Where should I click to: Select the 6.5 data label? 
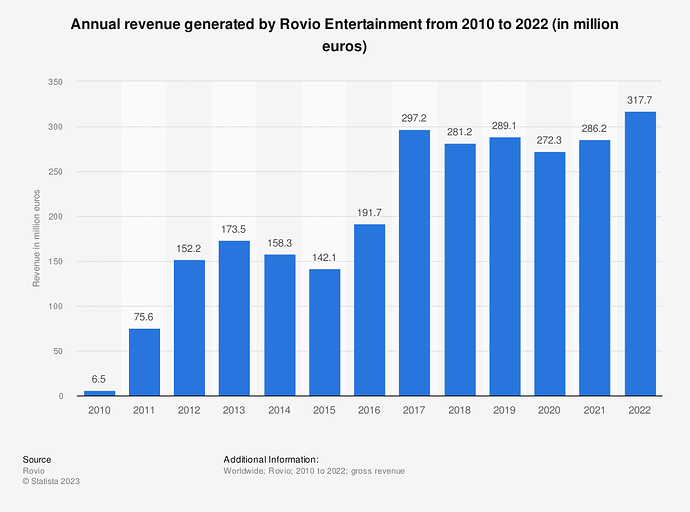click(x=99, y=379)
